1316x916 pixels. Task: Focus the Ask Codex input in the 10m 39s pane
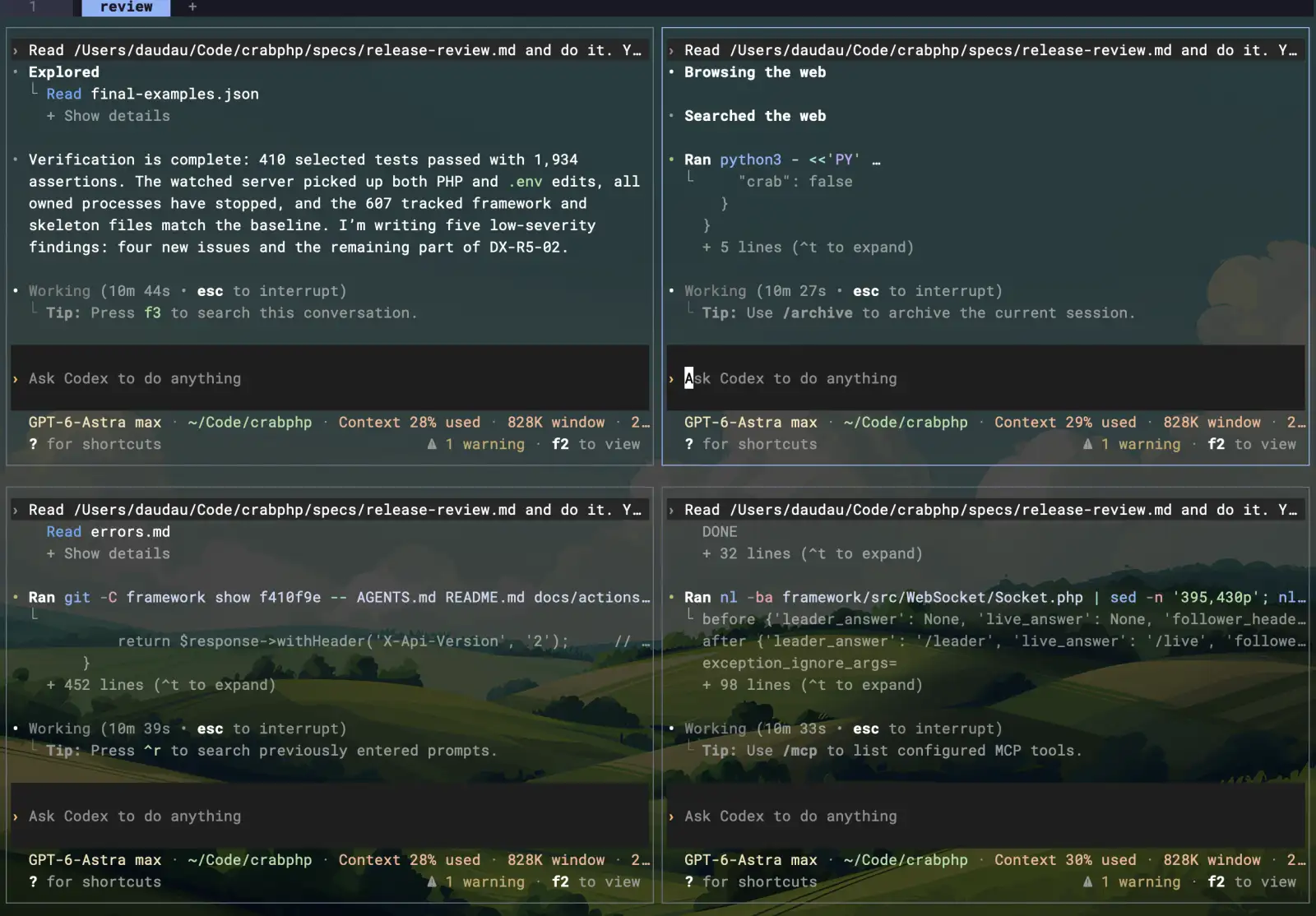pyautogui.click(x=330, y=816)
